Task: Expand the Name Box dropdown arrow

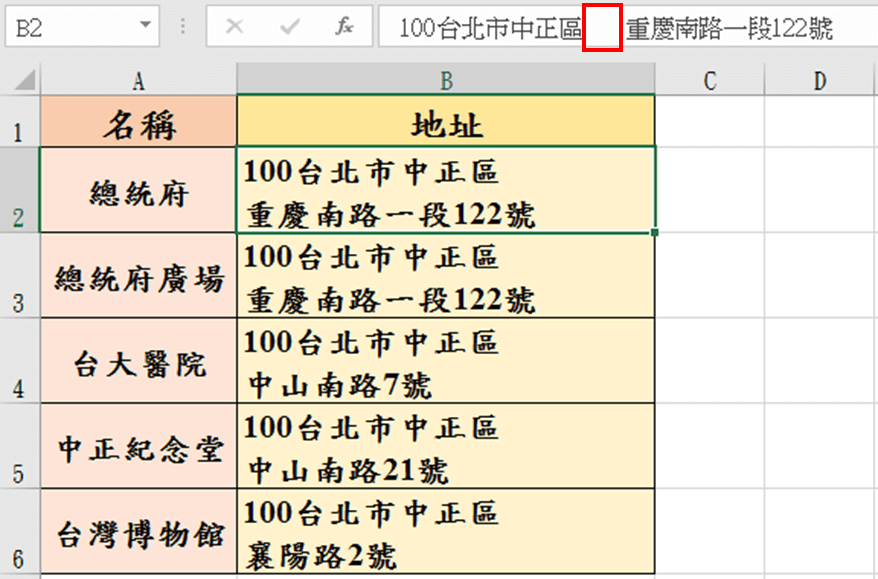Action: click(x=147, y=27)
